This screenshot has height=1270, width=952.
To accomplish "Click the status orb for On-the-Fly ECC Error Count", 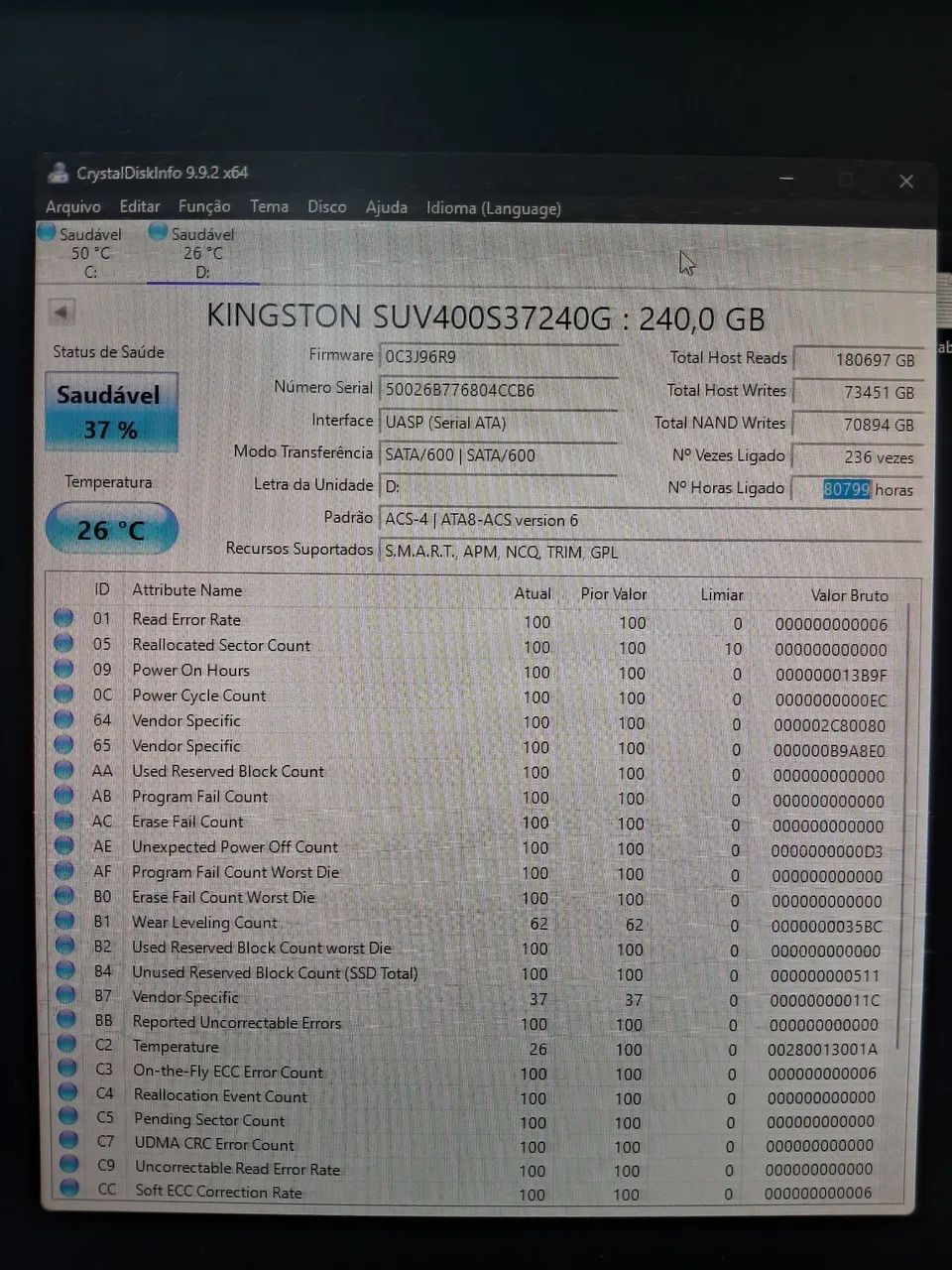I will point(67,1069).
